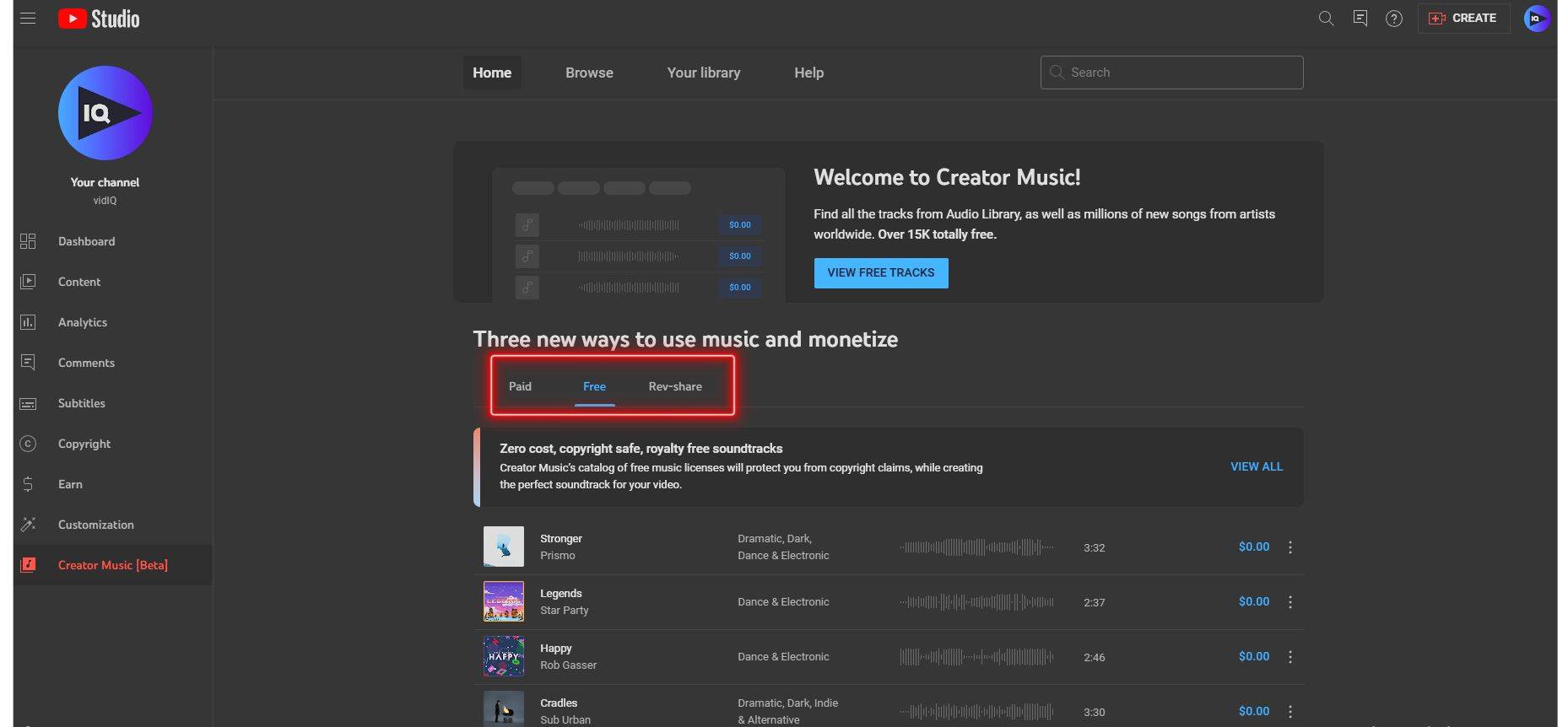
Task: Click the Stronger track waveform
Action: tap(976, 547)
